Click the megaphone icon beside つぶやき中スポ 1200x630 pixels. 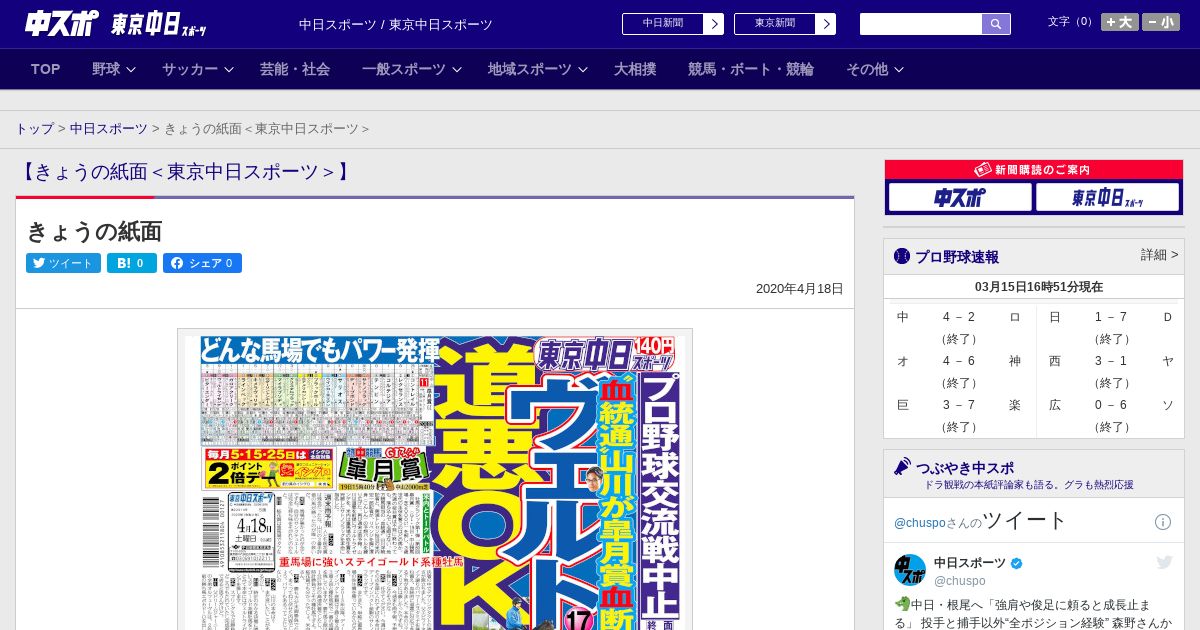point(902,466)
